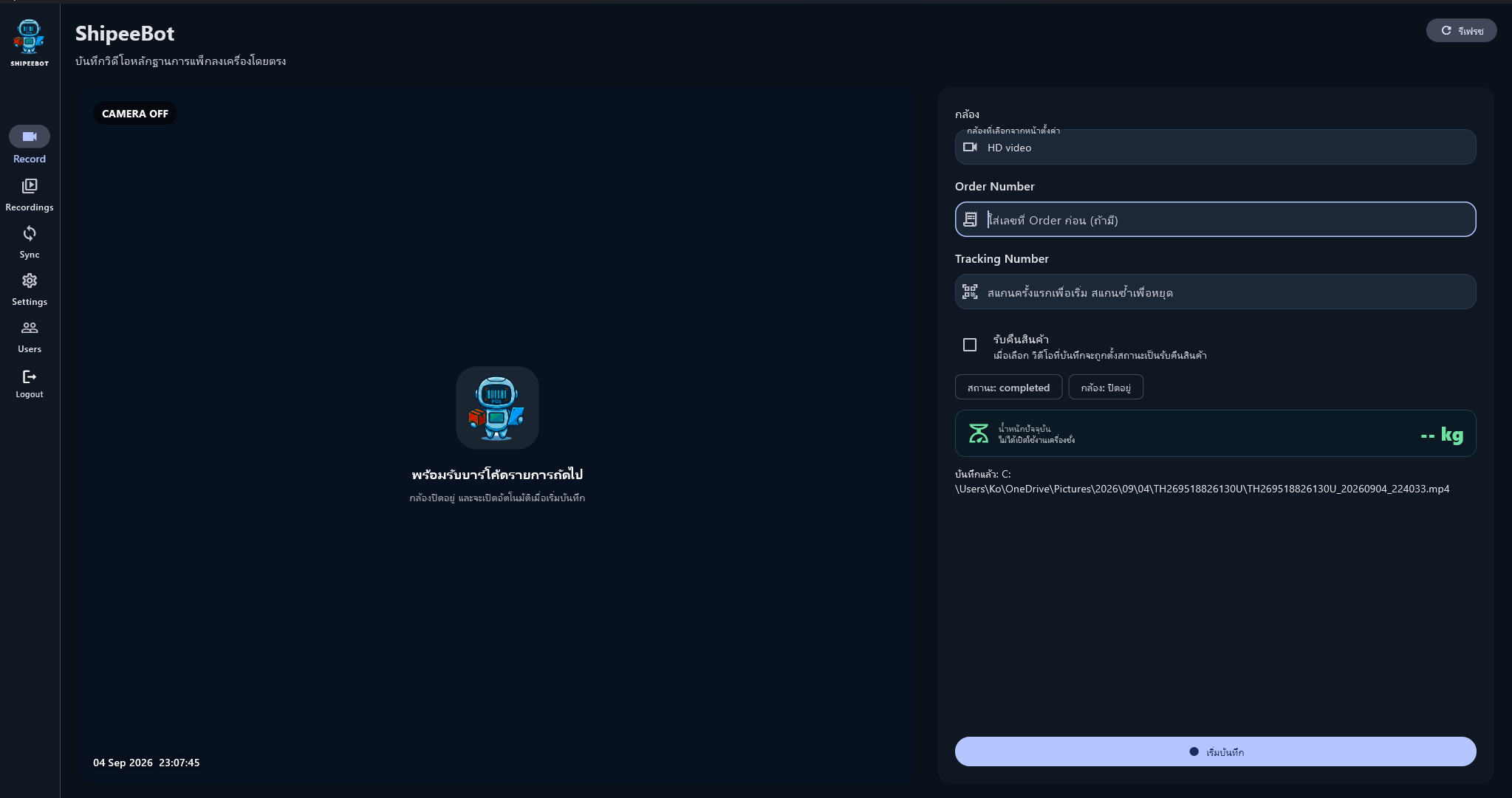Click the green weight scale icon
1512x798 pixels.
[x=979, y=433]
